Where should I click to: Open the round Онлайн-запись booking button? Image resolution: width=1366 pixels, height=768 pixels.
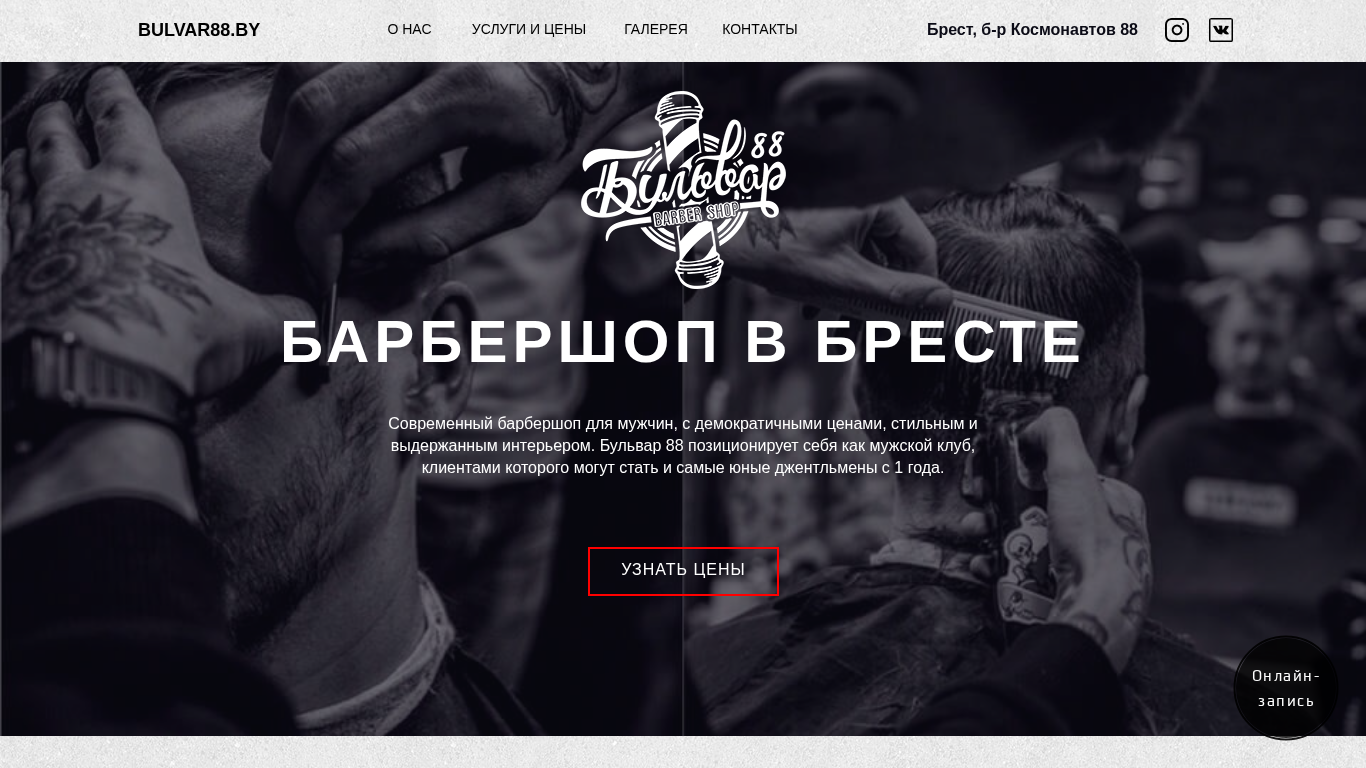click(x=1286, y=688)
